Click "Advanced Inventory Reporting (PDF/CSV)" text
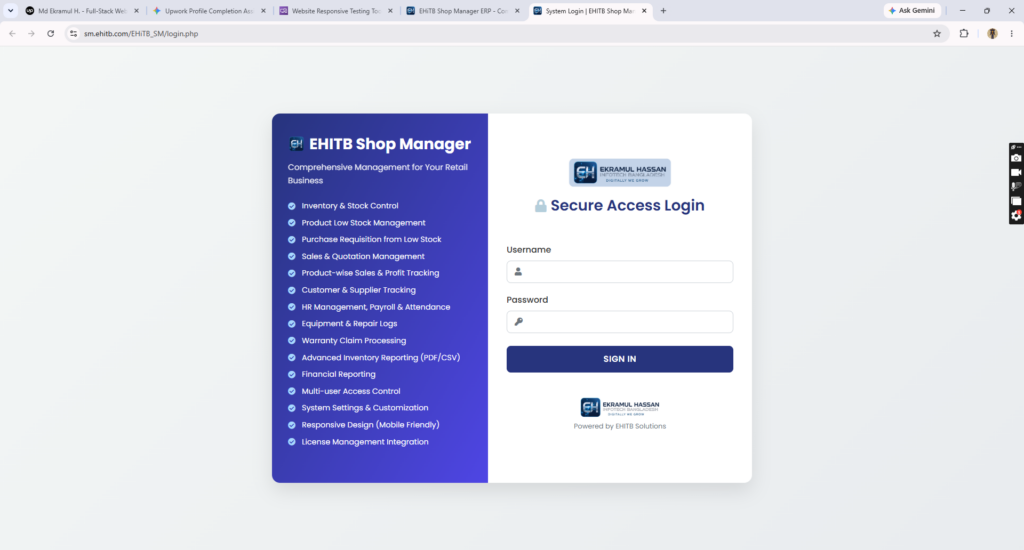The height and width of the screenshot is (550, 1024). [x=381, y=357]
